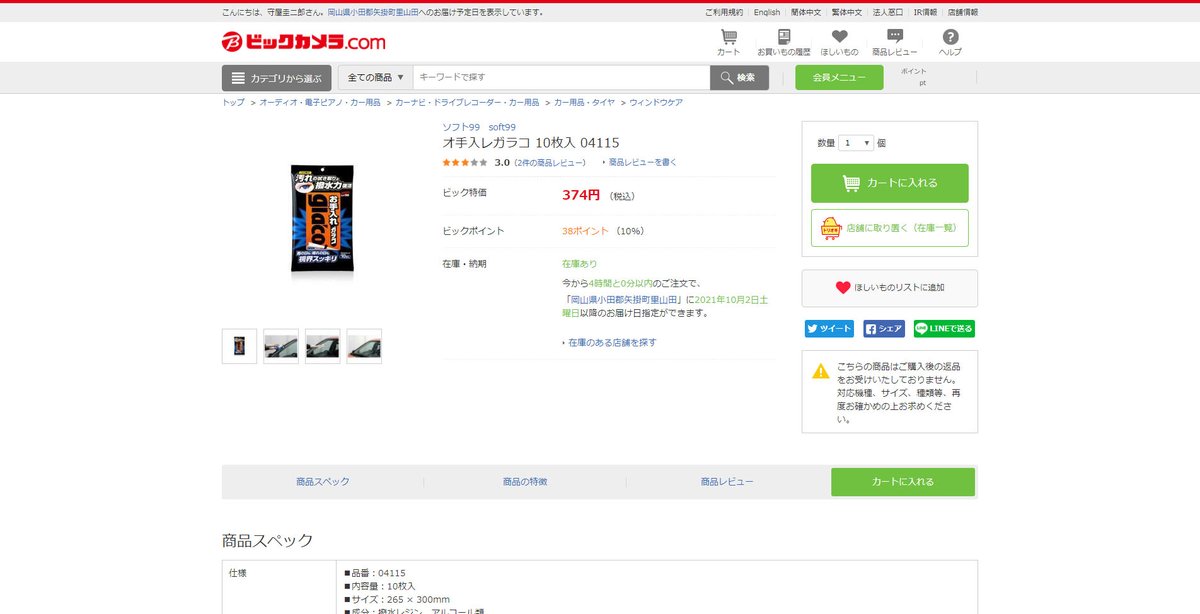Open the cart icon in header
This screenshot has height=614, width=1200.
tap(729, 42)
